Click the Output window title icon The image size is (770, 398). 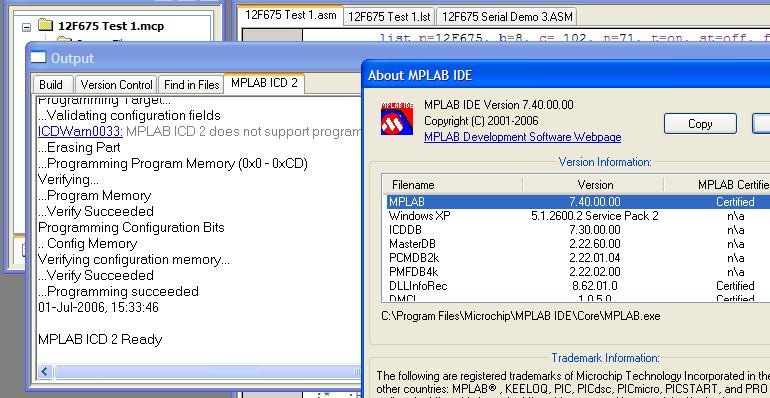pyautogui.click(x=38, y=57)
